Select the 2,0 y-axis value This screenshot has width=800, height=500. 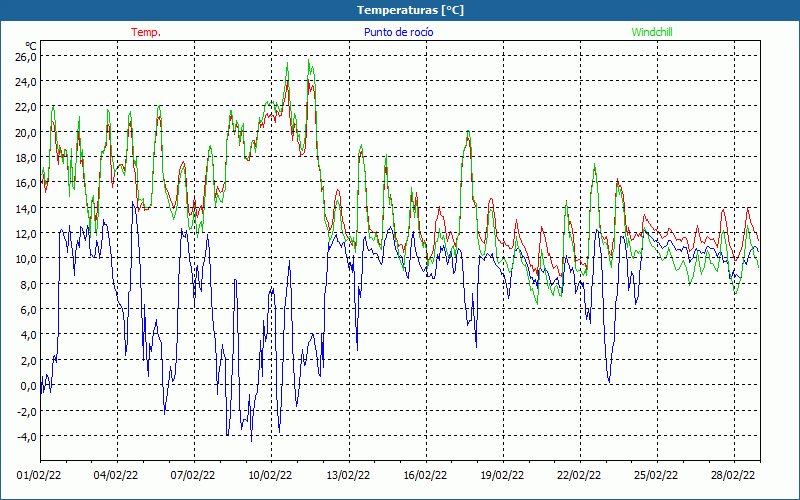(x=29, y=360)
